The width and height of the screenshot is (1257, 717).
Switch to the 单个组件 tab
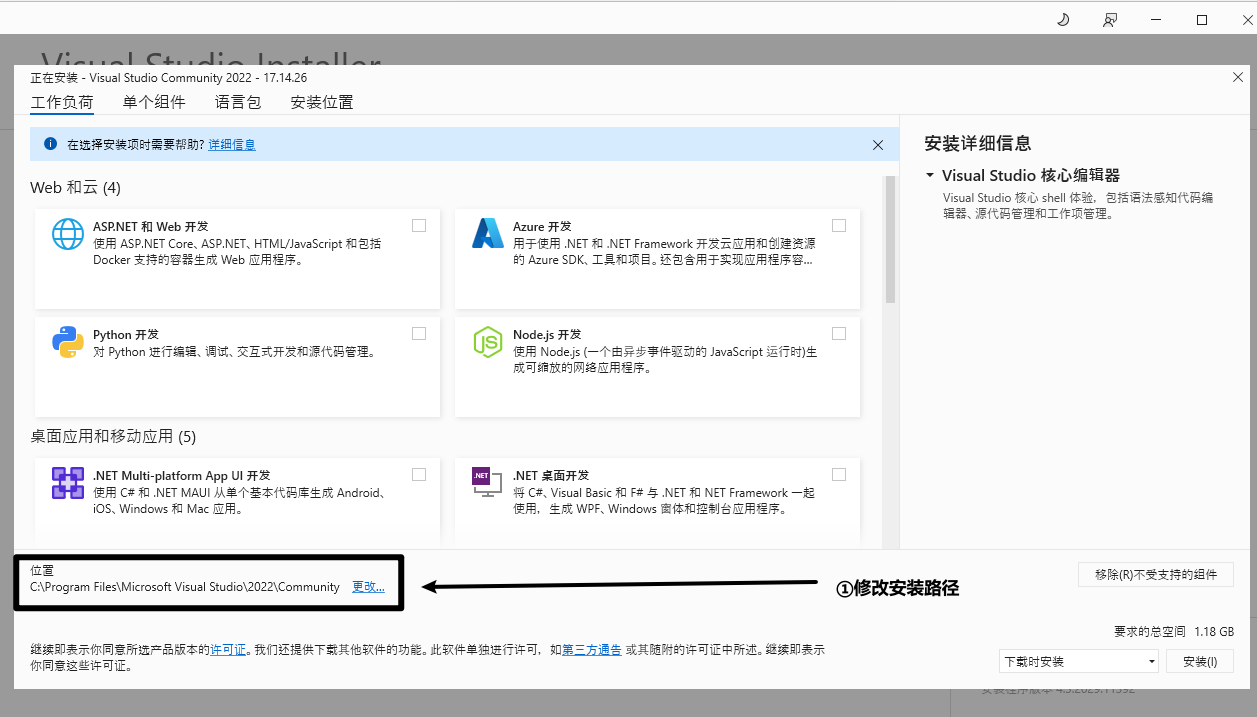tap(154, 102)
